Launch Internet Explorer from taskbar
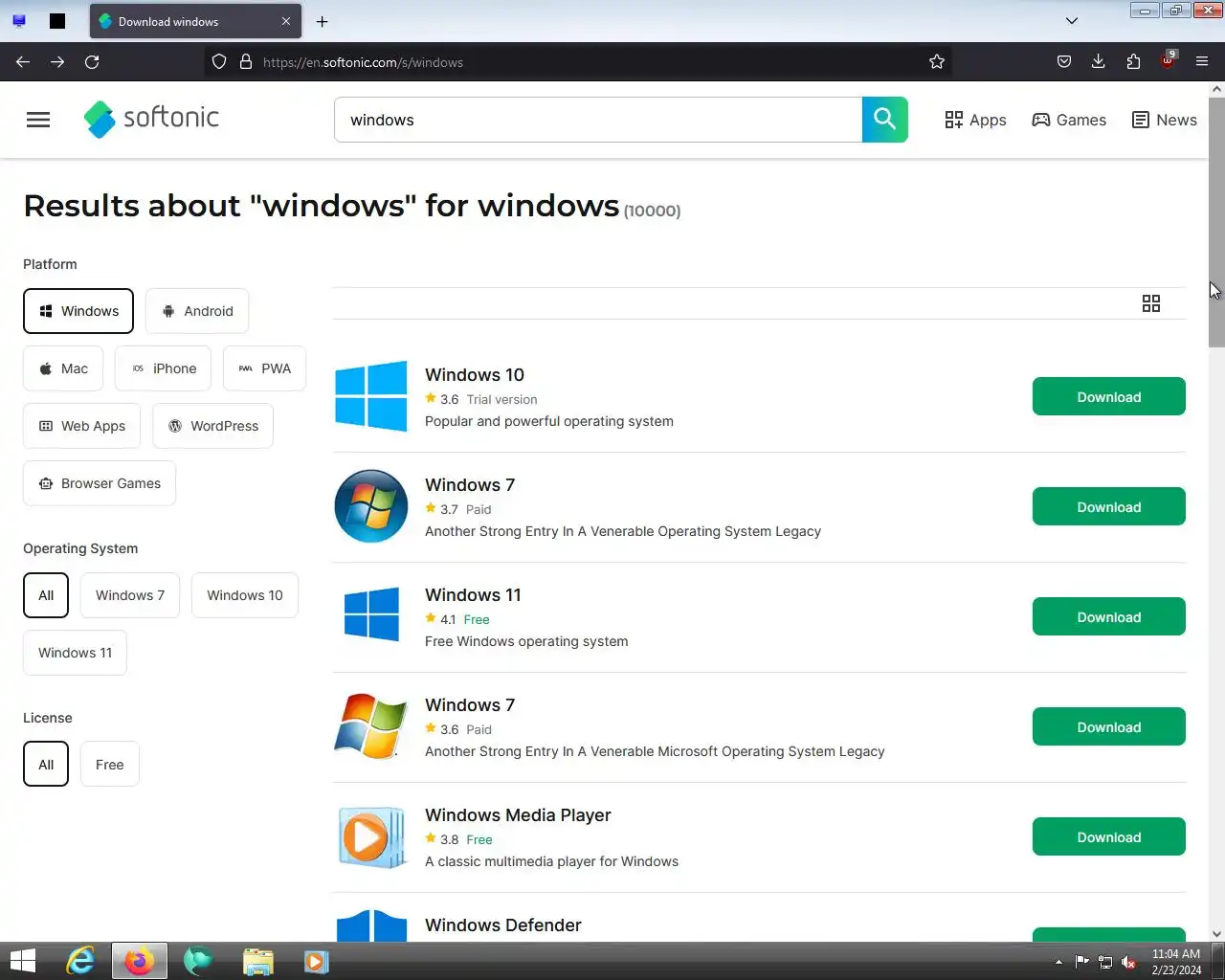1225x980 pixels. 80,961
